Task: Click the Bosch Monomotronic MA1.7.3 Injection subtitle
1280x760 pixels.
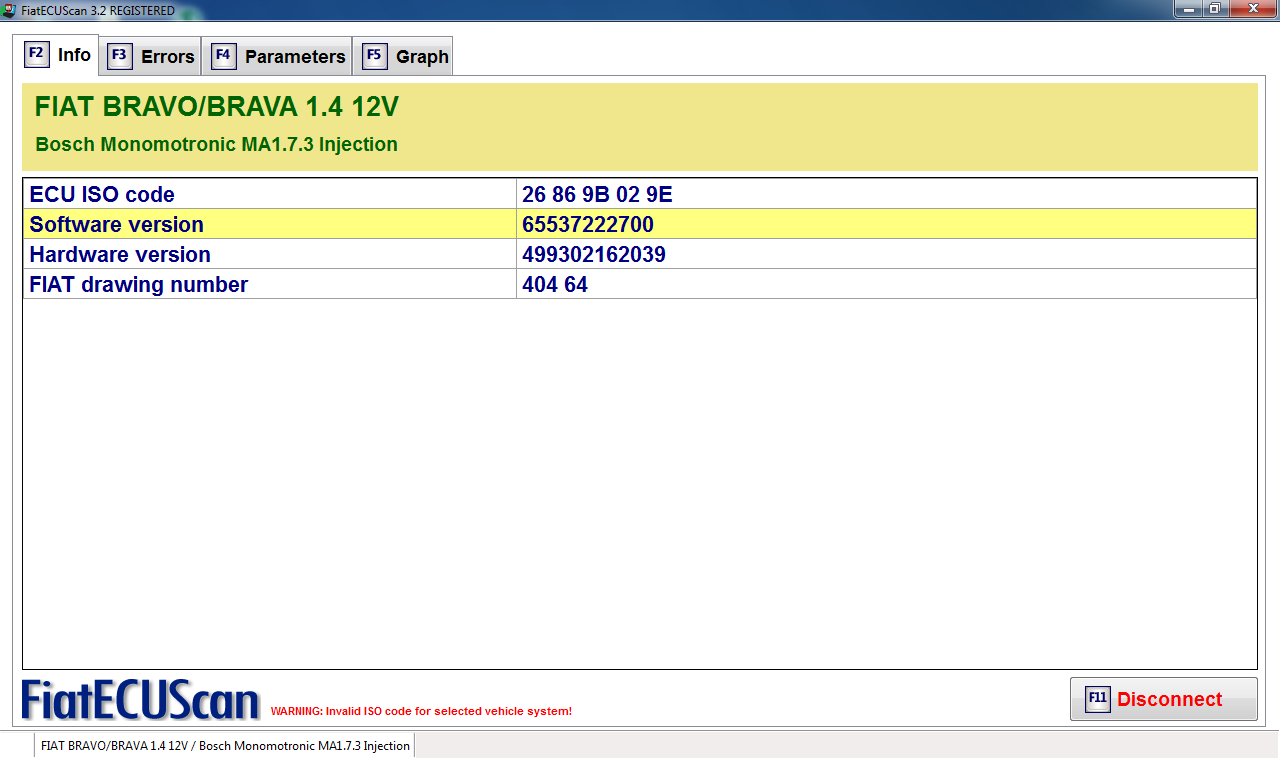Action: [216, 144]
